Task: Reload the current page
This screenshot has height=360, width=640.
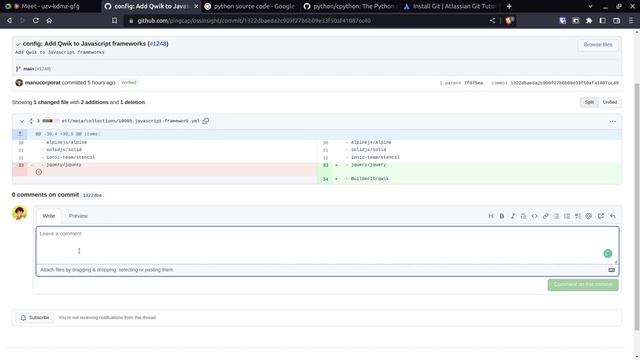Action: pyautogui.click(x=36, y=20)
